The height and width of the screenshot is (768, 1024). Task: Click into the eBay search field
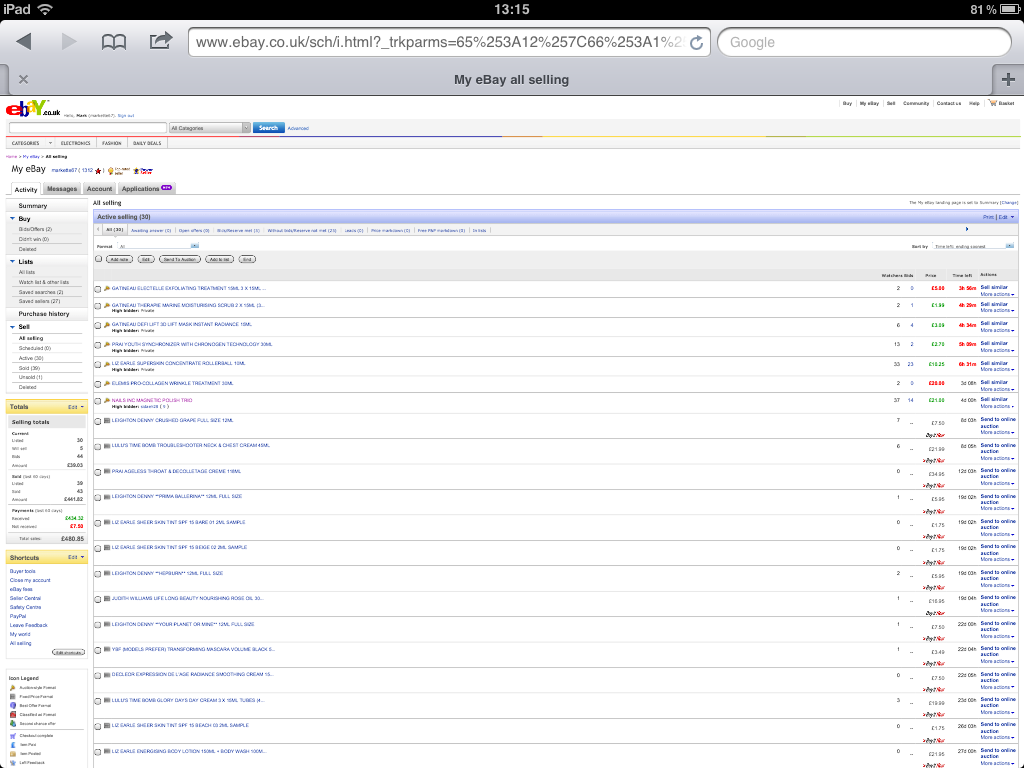click(x=88, y=128)
